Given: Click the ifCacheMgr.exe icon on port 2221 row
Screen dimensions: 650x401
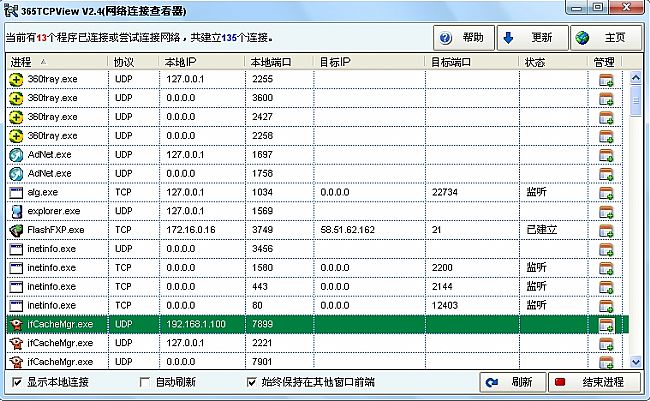Looking at the screenshot, I should coord(16,343).
